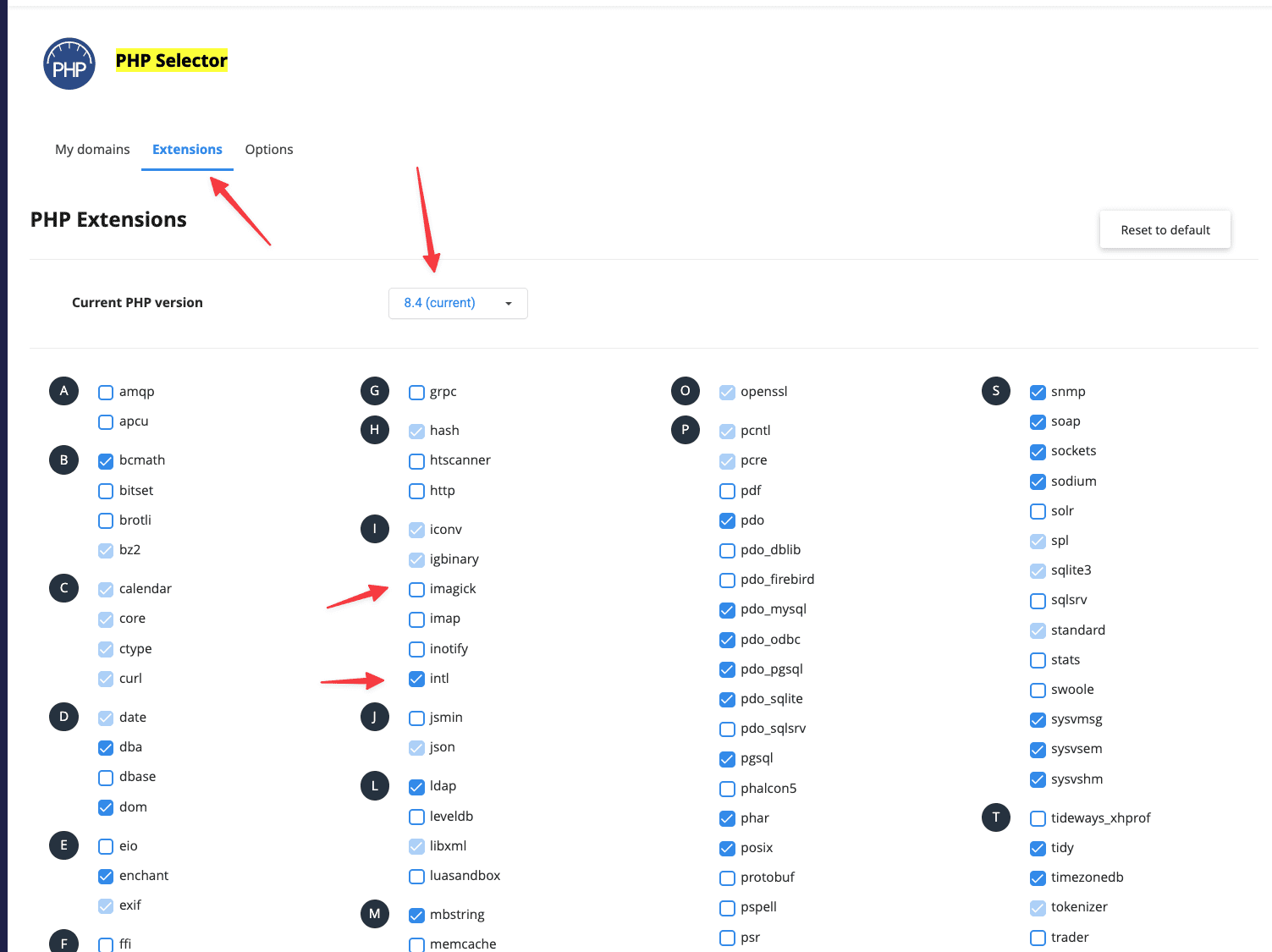Image resolution: width=1272 pixels, height=952 pixels.
Task: Disable the bcmath extension checkbox
Action: click(106, 461)
